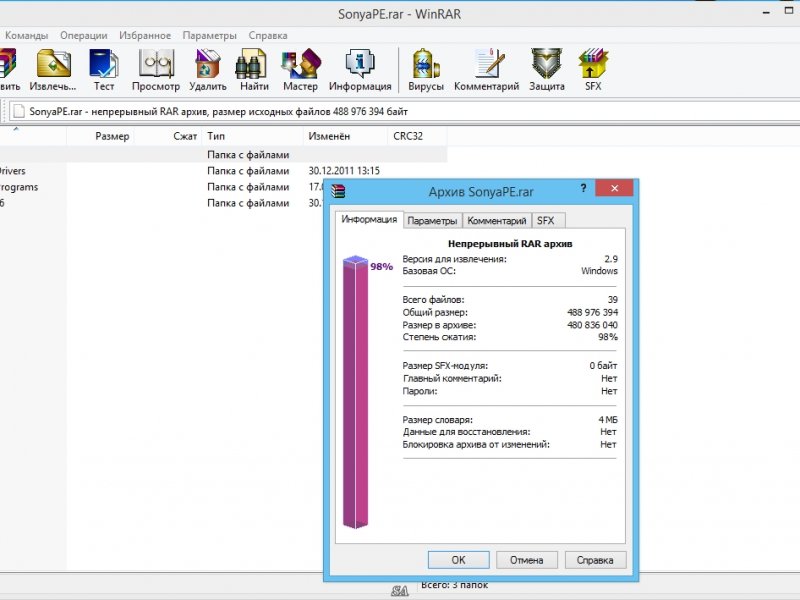The image size is (800, 600).
Task: Click the packed size value 480 836 040
Action: [x=592, y=324]
